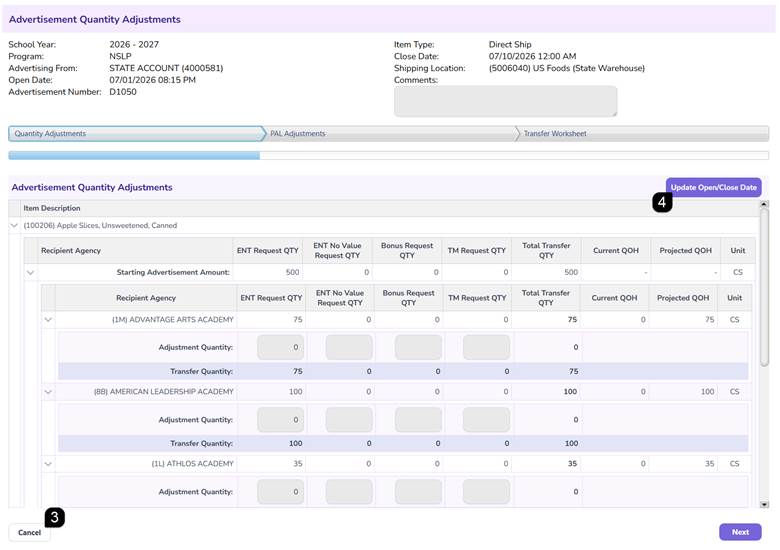Edit ENT No Value adjustment for Advantage Arts
The height and width of the screenshot is (550, 780).
(x=349, y=347)
